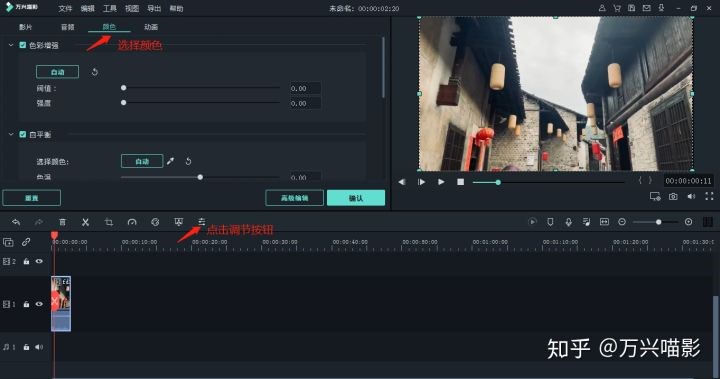This screenshot has width=720, height=379.
Task: Collapse the 色彩增强 section chevron
Action: [11, 45]
